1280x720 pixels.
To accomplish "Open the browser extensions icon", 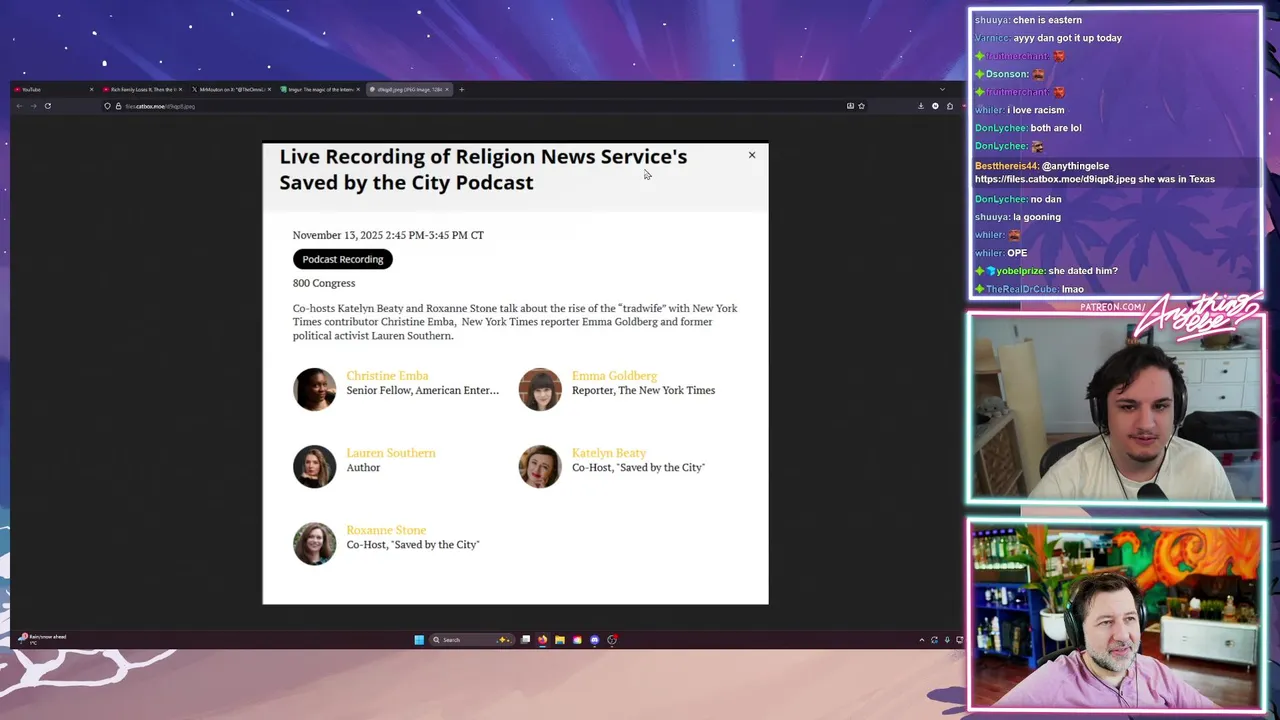I will point(950,106).
